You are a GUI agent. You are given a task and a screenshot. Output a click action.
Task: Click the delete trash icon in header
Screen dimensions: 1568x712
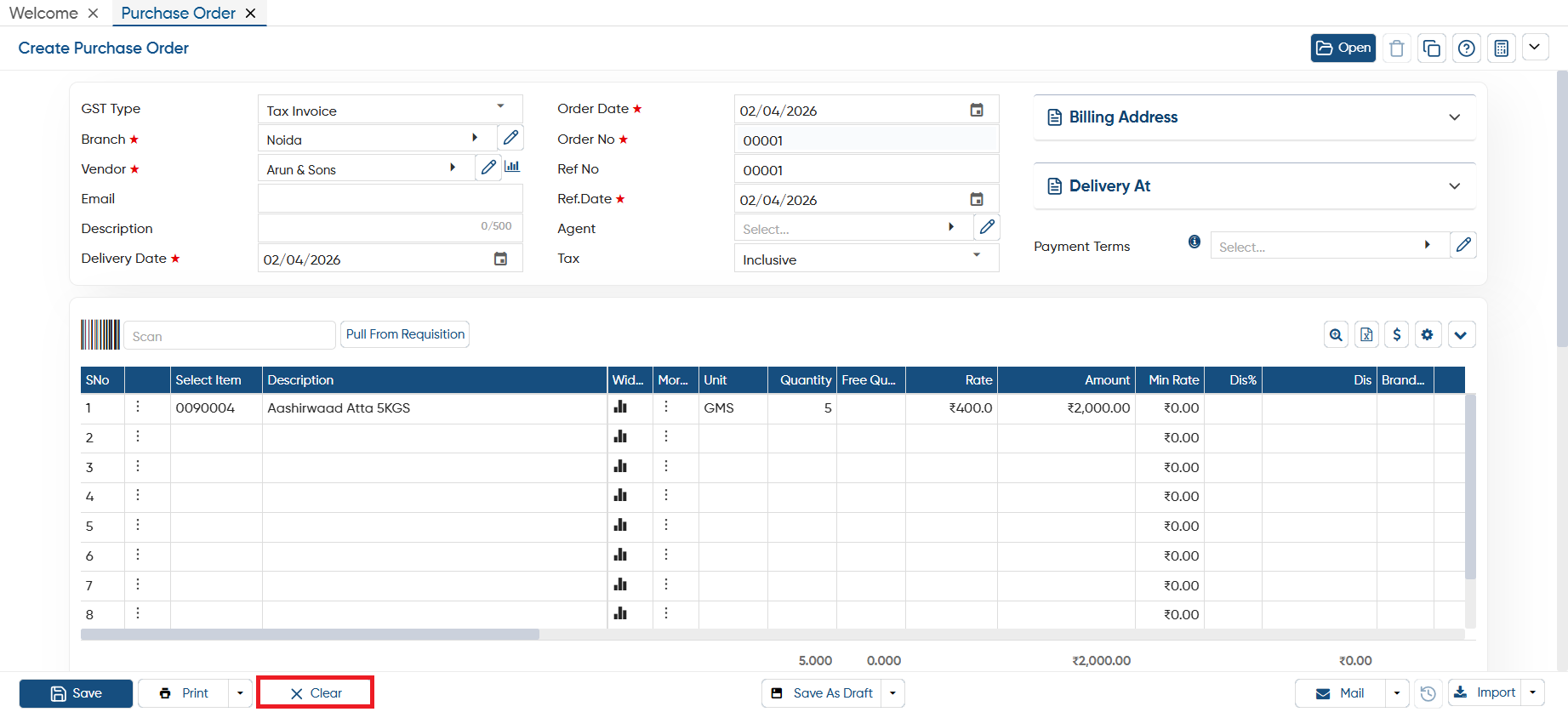[1396, 48]
